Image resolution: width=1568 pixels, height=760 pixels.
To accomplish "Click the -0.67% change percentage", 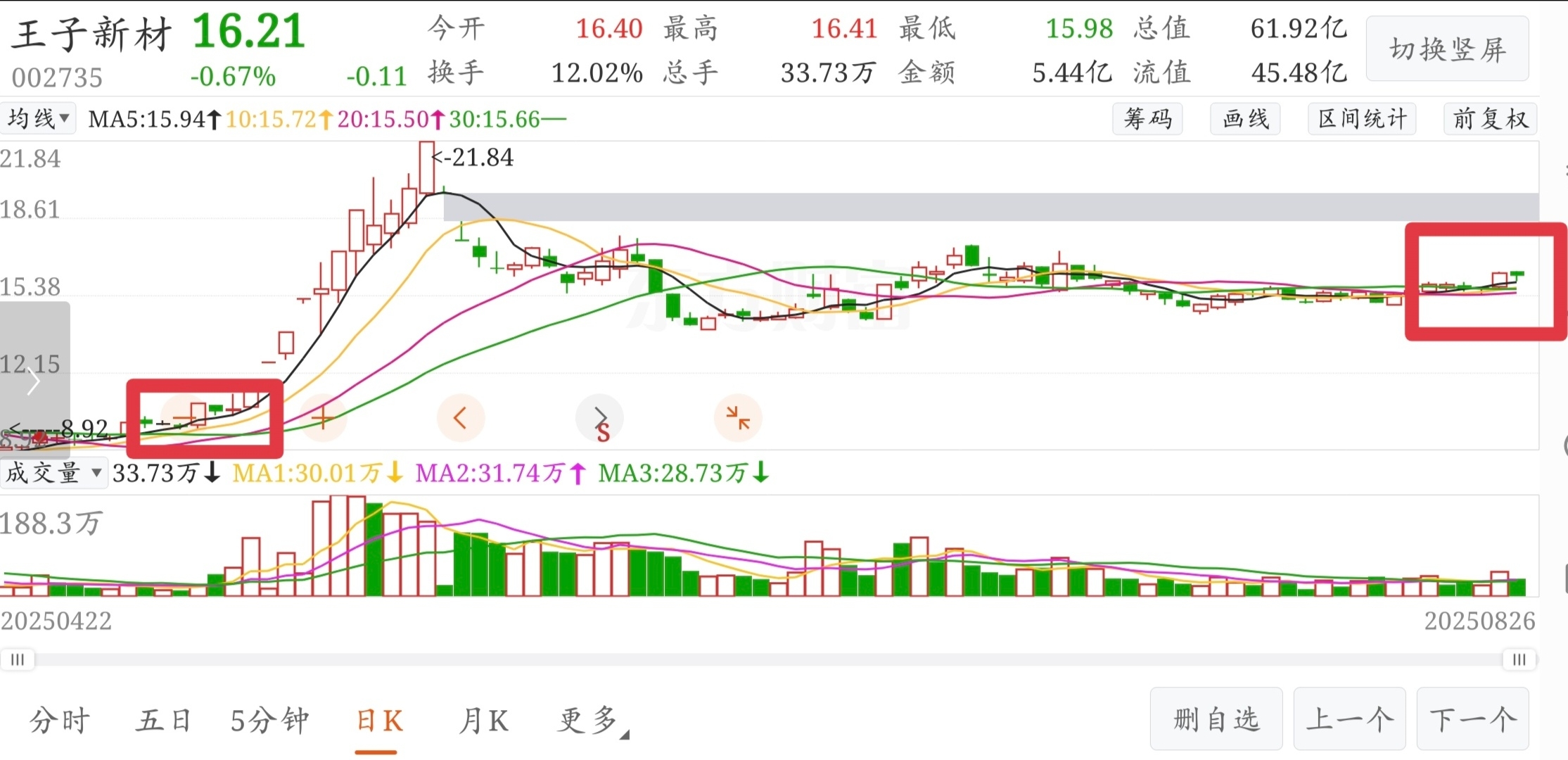I will click(233, 76).
